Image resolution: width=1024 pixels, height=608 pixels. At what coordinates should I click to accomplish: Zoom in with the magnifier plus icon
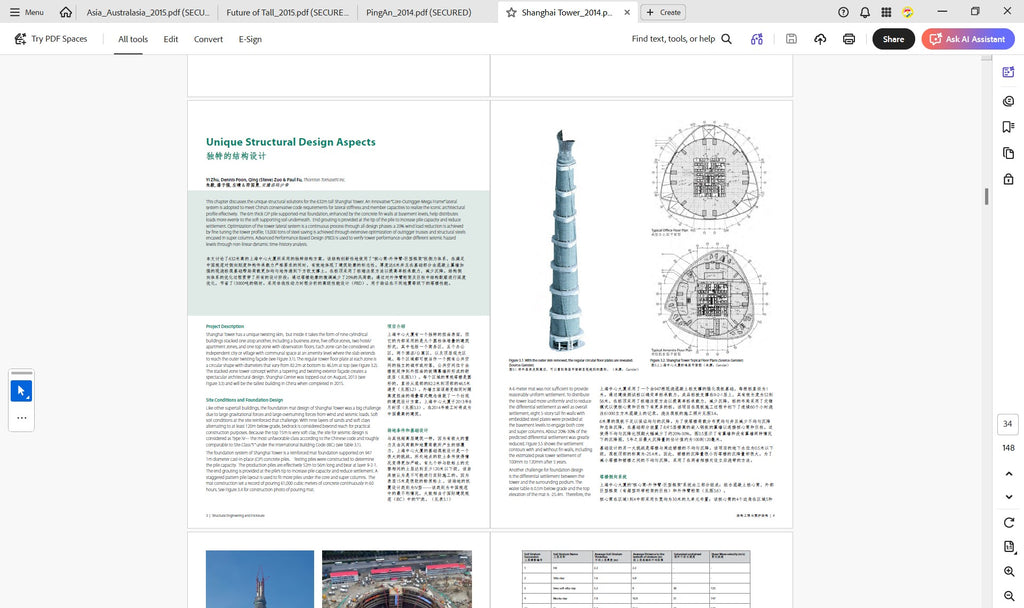click(1008, 571)
